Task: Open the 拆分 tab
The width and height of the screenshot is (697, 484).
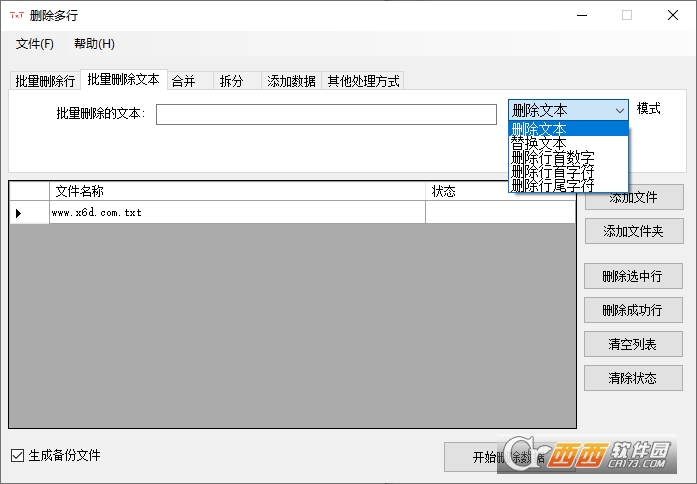Action: click(231, 81)
